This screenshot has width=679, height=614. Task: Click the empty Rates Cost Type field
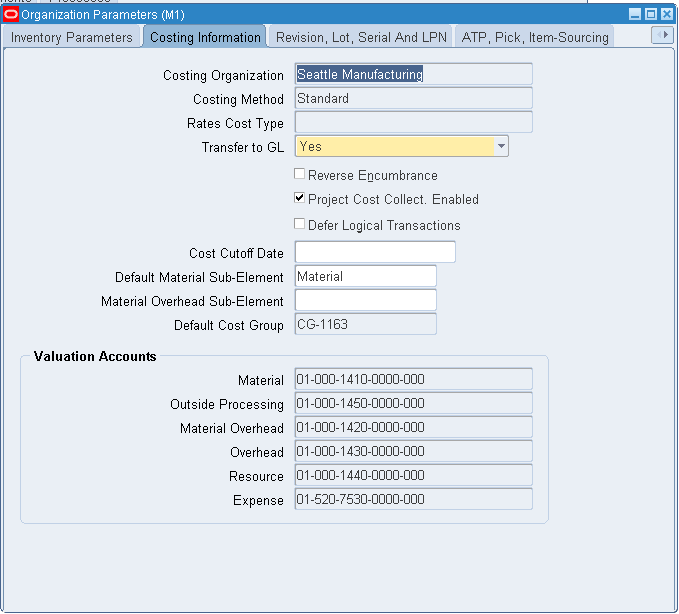coord(414,122)
